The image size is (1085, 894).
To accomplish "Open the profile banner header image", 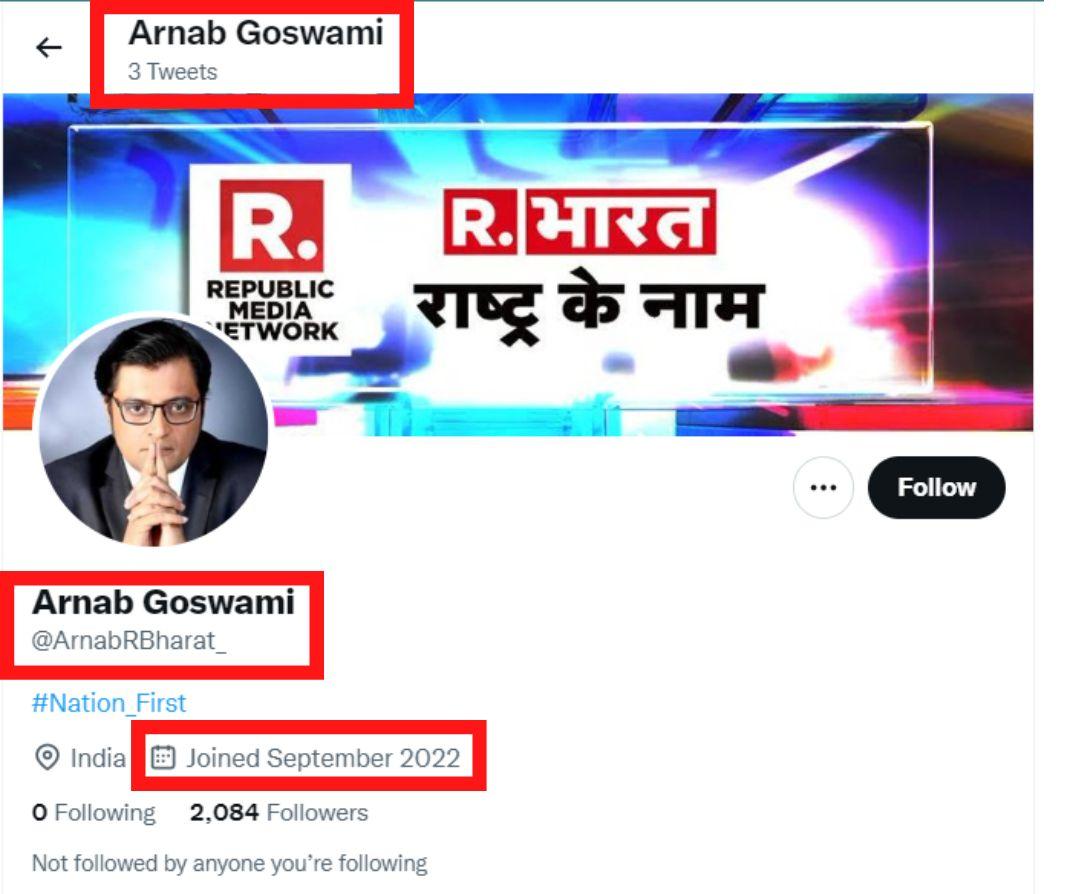I will pyautogui.click(x=518, y=262).
